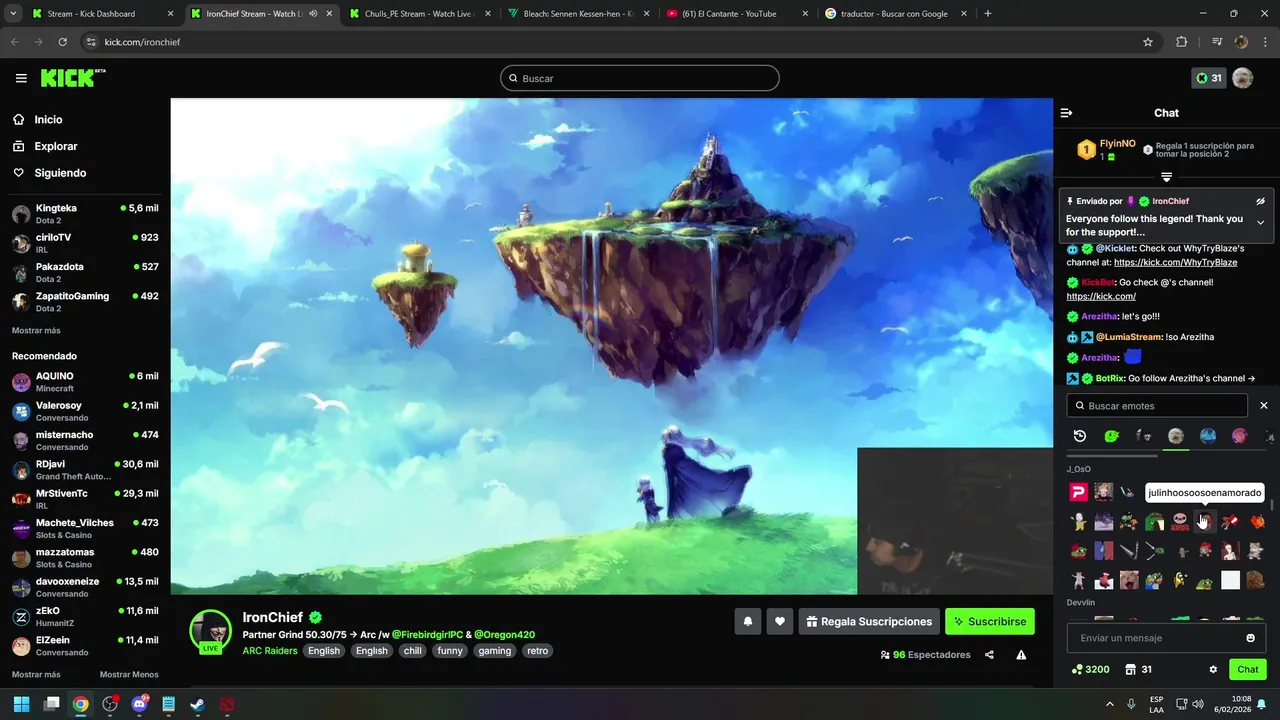Open ZapatitoGaming channel in sidebar
Image resolution: width=1280 pixels, height=720 pixels.
(84, 302)
